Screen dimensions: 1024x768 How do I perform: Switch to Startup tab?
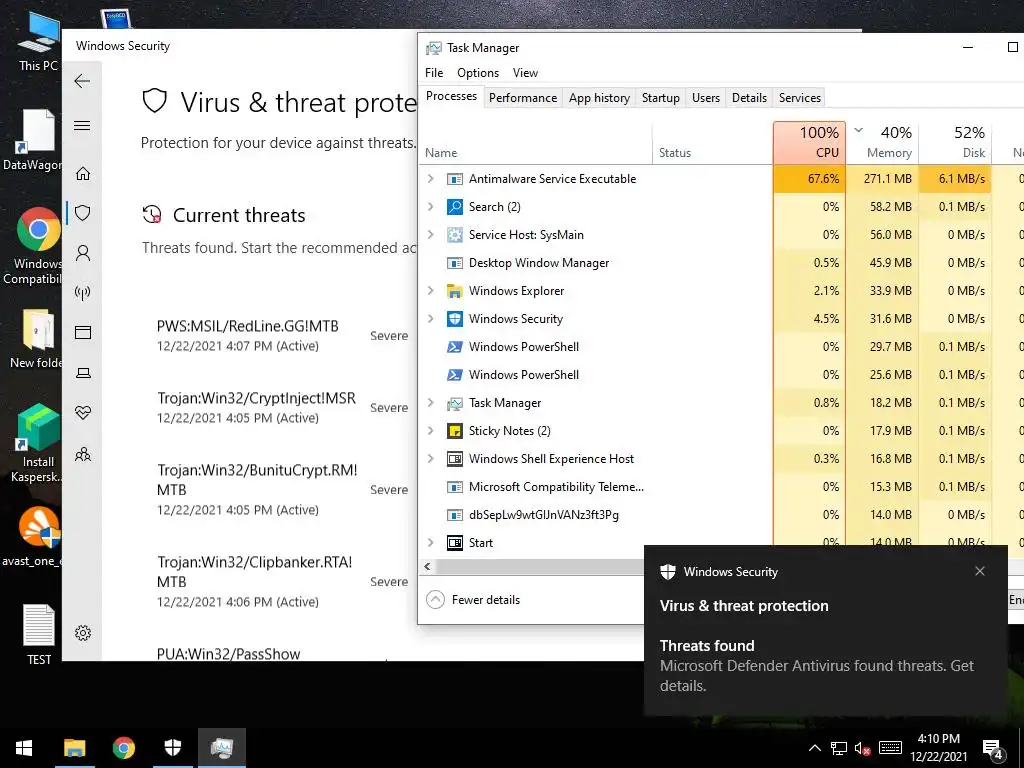(x=660, y=98)
